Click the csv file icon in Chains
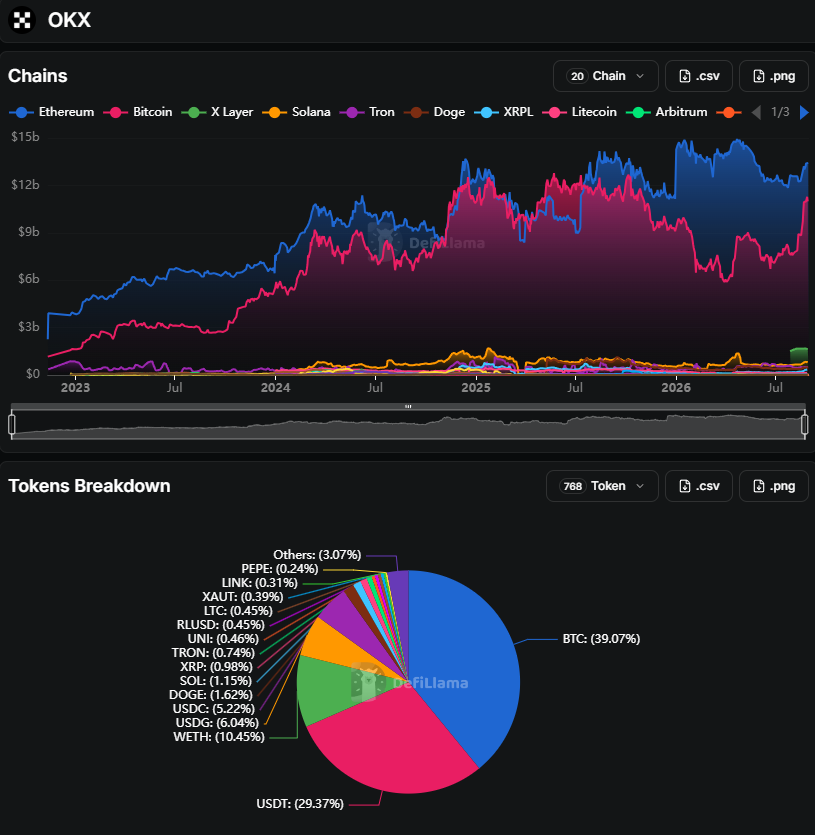 click(685, 77)
